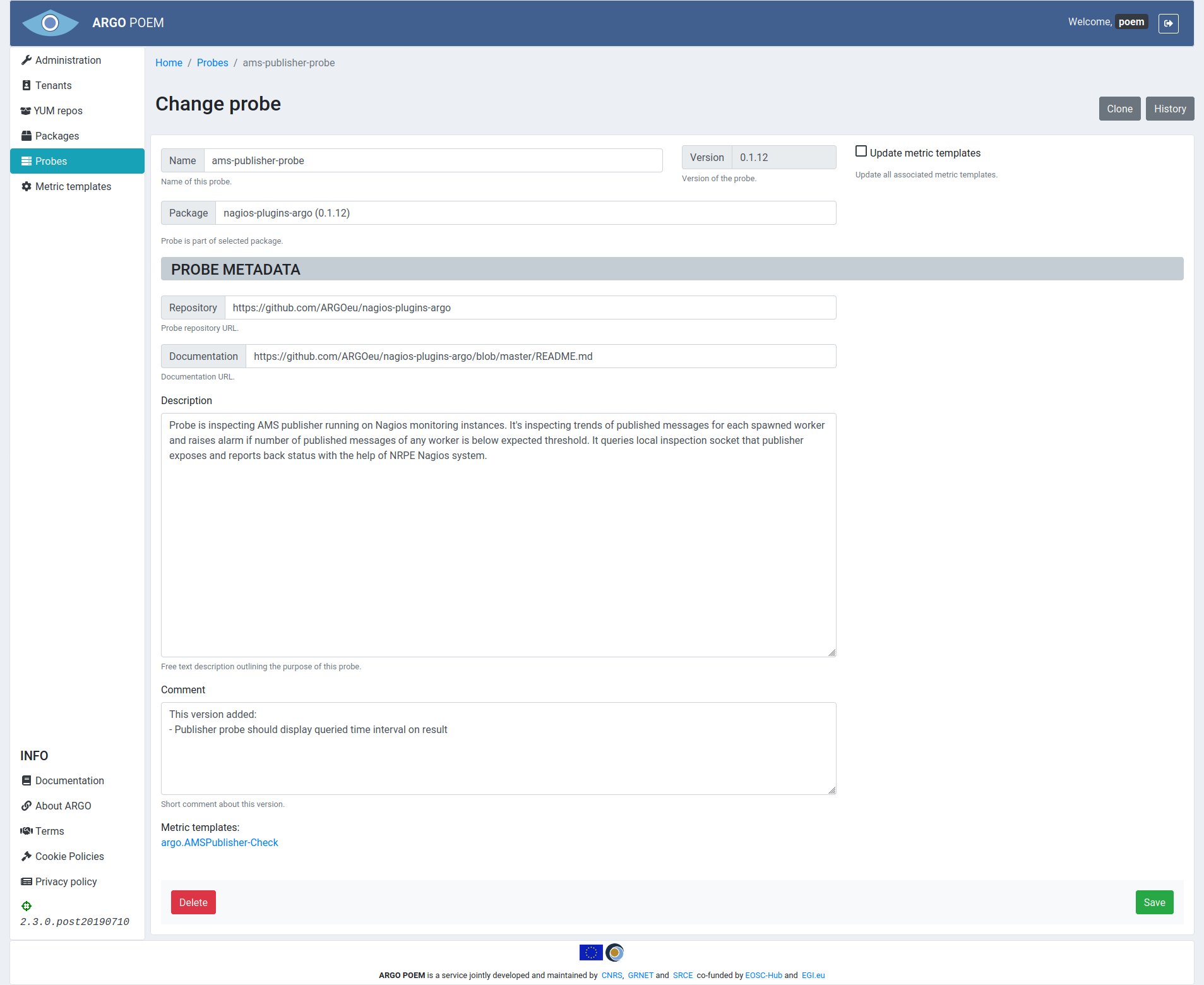Click the Repository URL field
The image size is (1204, 985).
point(530,307)
